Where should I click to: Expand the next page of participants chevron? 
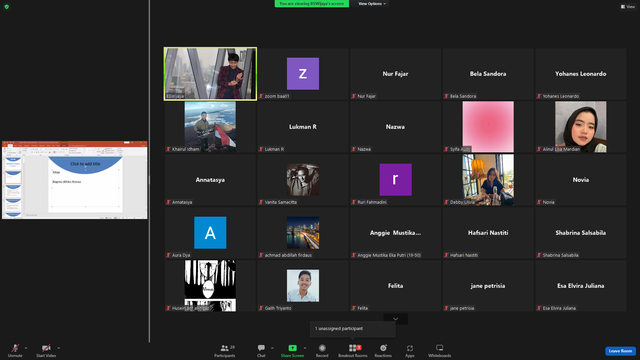coord(396,319)
